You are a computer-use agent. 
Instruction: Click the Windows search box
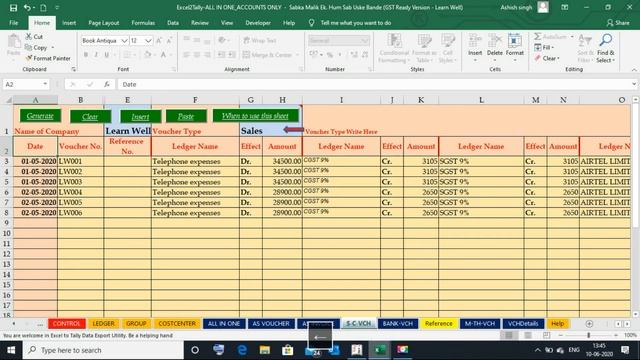coord(103,350)
